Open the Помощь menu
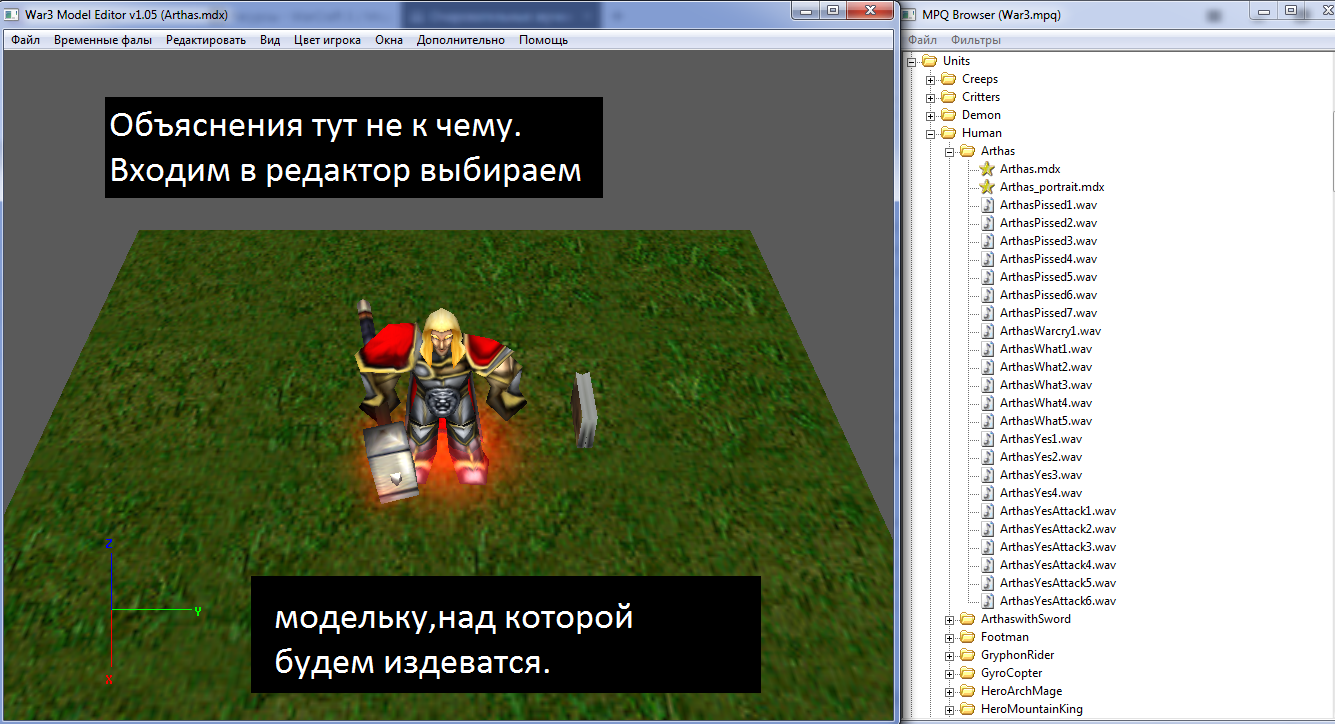This screenshot has height=724, width=1335. pos(543,40)
